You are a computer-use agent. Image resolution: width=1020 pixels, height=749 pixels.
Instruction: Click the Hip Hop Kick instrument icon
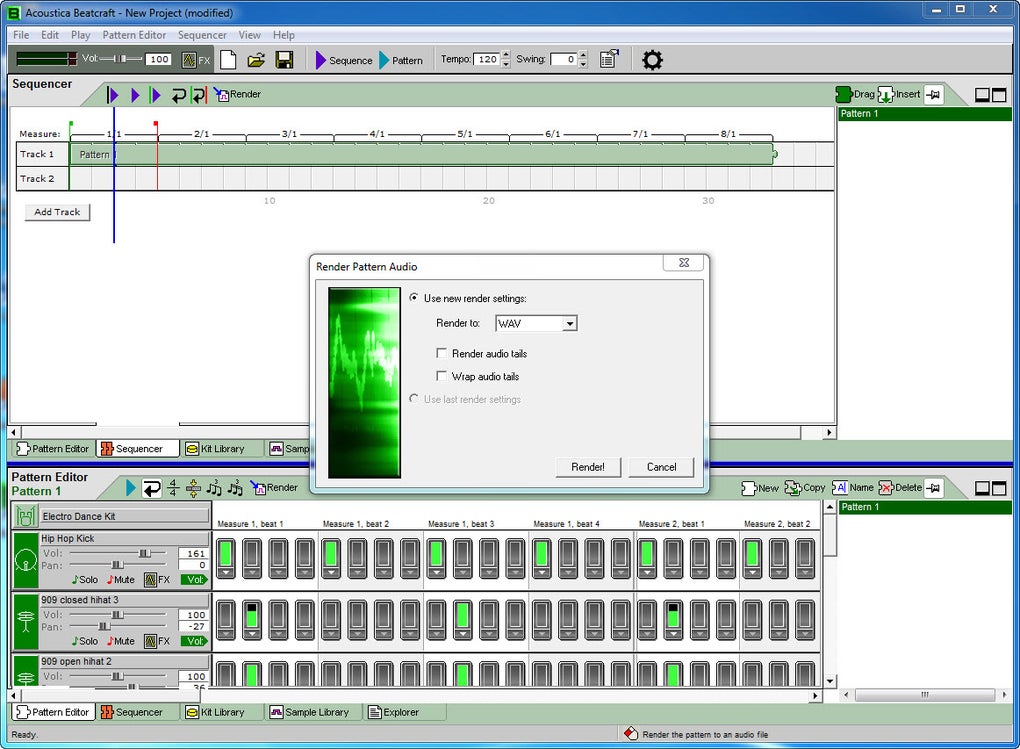[26, 560]
